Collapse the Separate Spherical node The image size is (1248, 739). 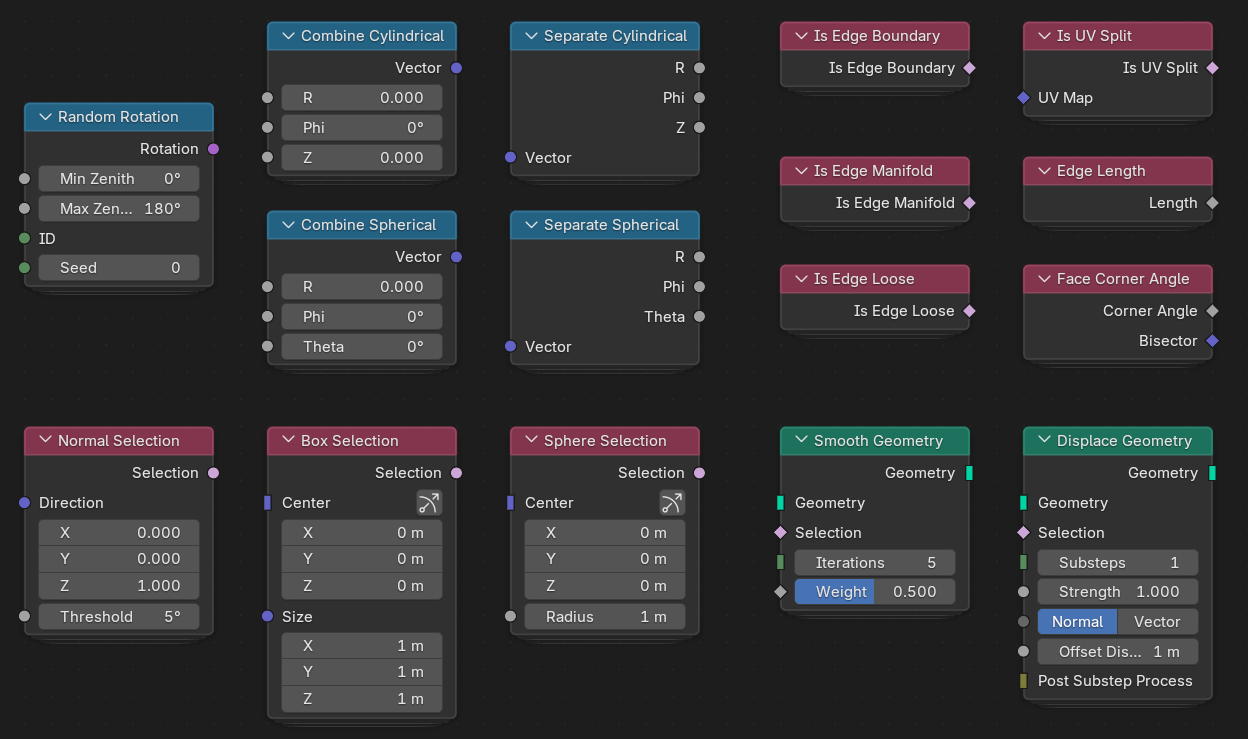531,225
